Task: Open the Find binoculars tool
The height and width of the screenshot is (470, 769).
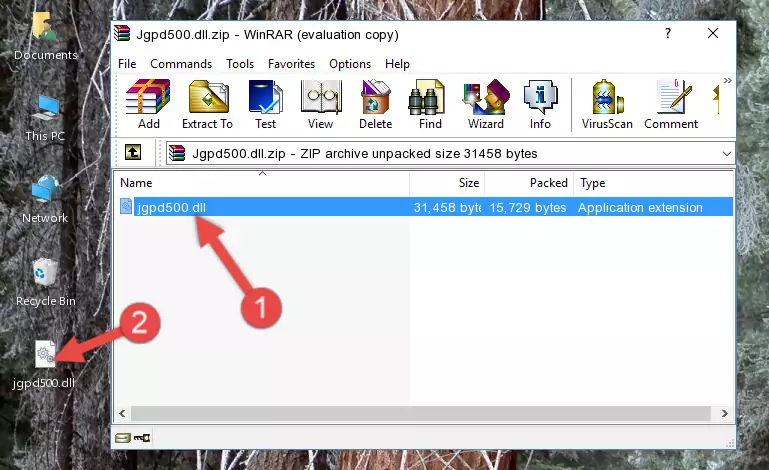Action: click(x=430, y=104)
